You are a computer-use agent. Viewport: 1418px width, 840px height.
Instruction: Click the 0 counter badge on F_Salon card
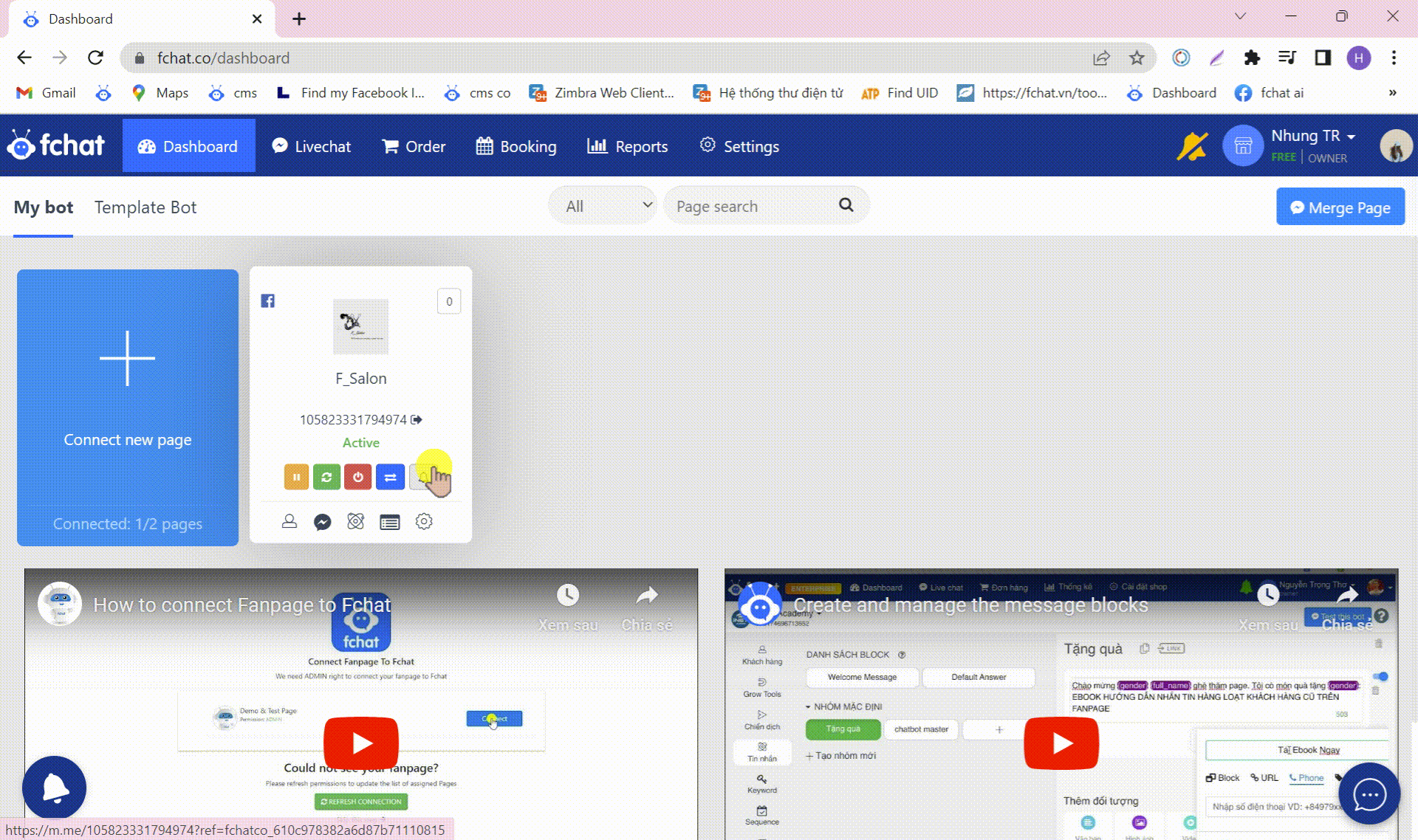(449, 301)
